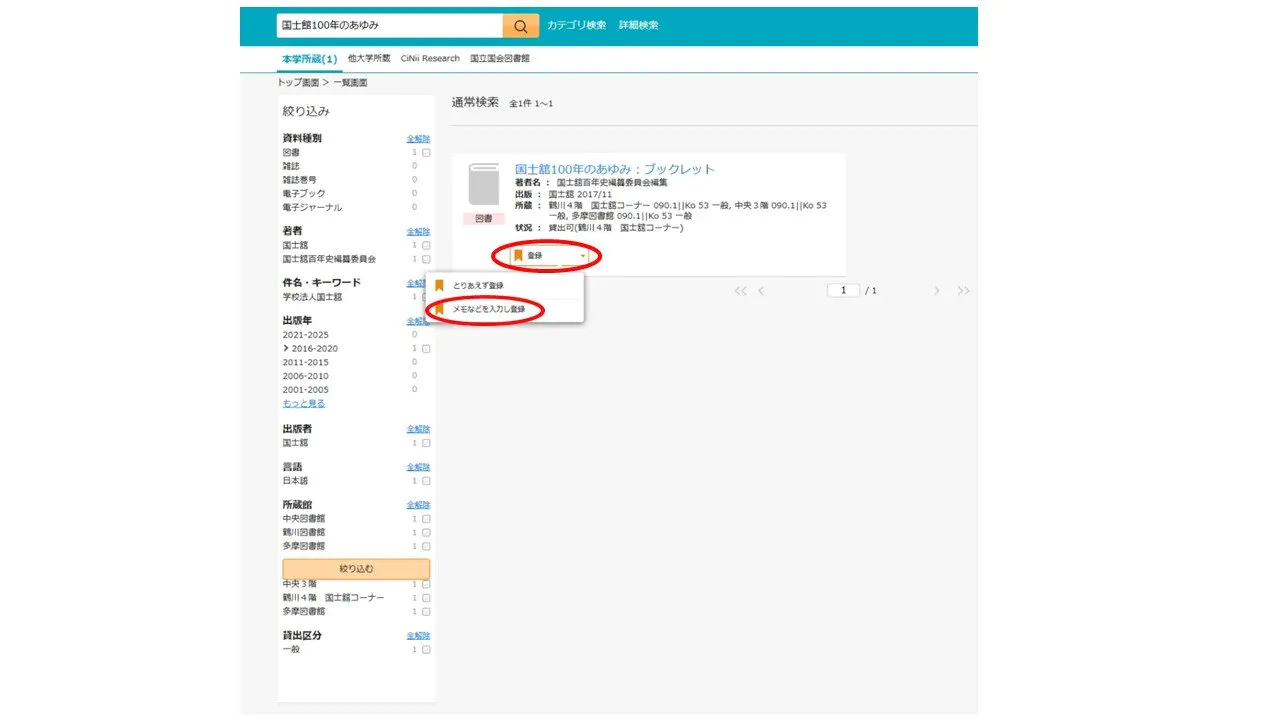The image size is (1280, 720).
Task: Jump to the last results page
Action: tap(963, 291)
